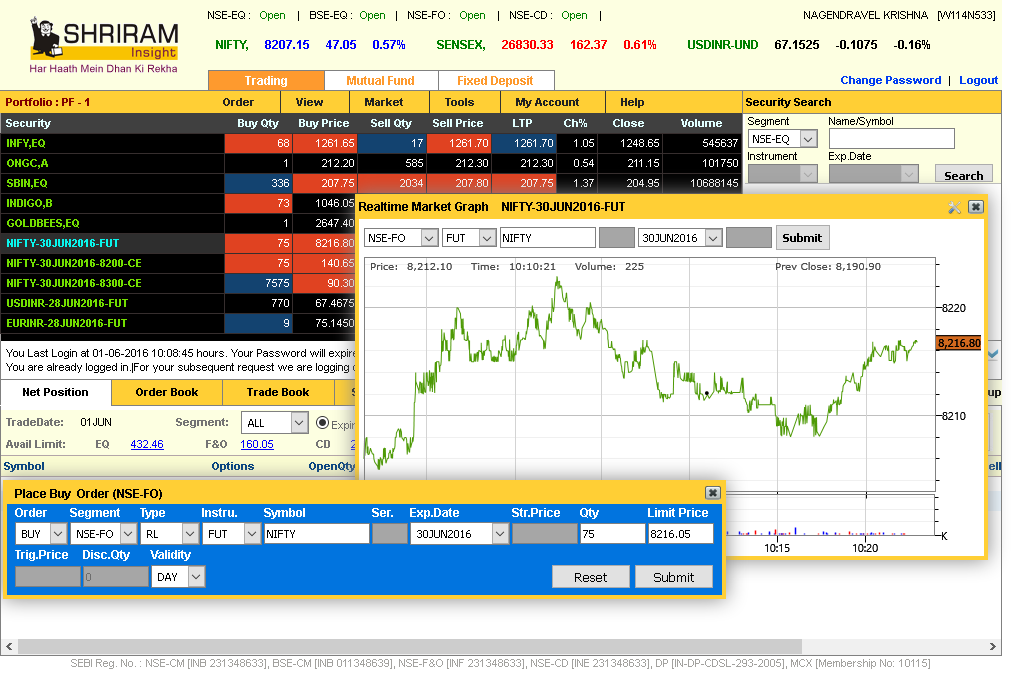Submit the buy order
This screenshot has width=1012, height=680.
pyautogui.click(x=673, y=577)
